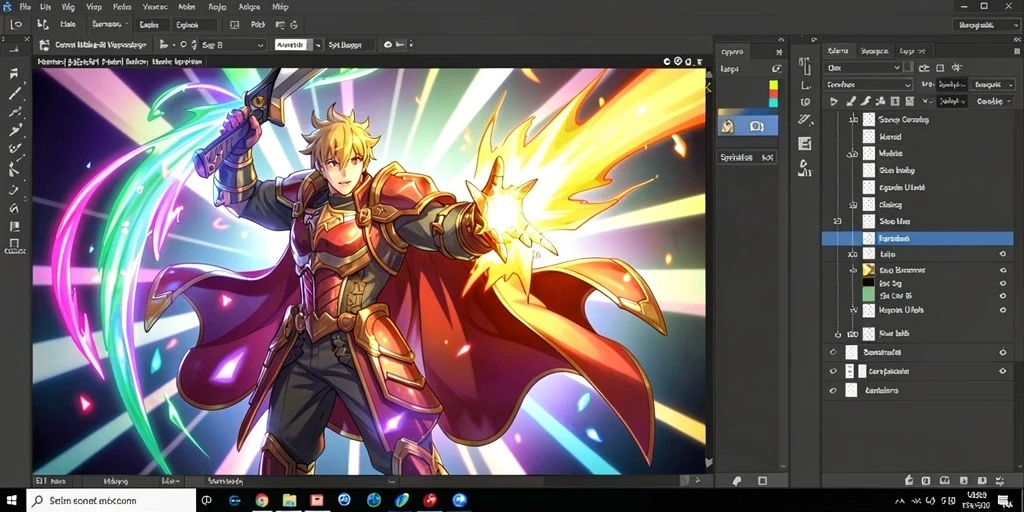The height and width of the screenshot is (512, 1024).
Task: Click the Windows taskbar search box
Action: point(111,501)
